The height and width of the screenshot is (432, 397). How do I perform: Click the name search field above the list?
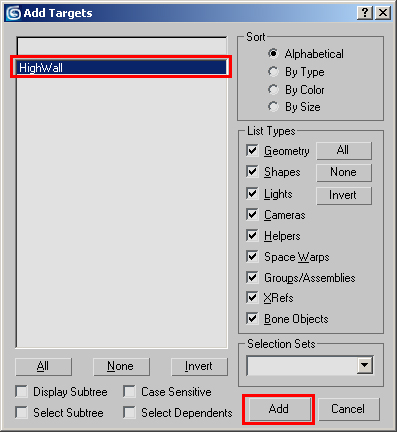coord(122,46)
